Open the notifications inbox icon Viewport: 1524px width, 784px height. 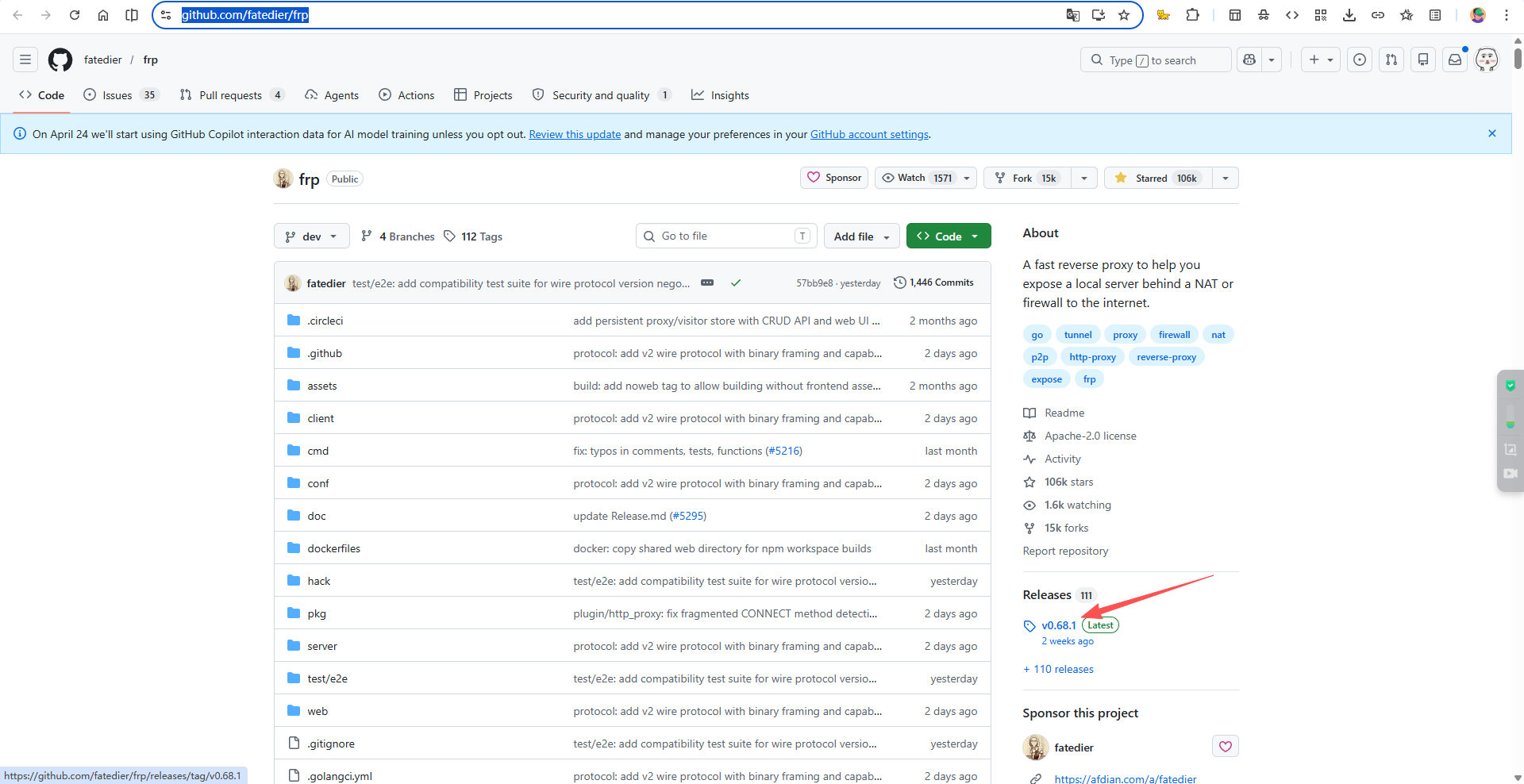point(1455,60)
